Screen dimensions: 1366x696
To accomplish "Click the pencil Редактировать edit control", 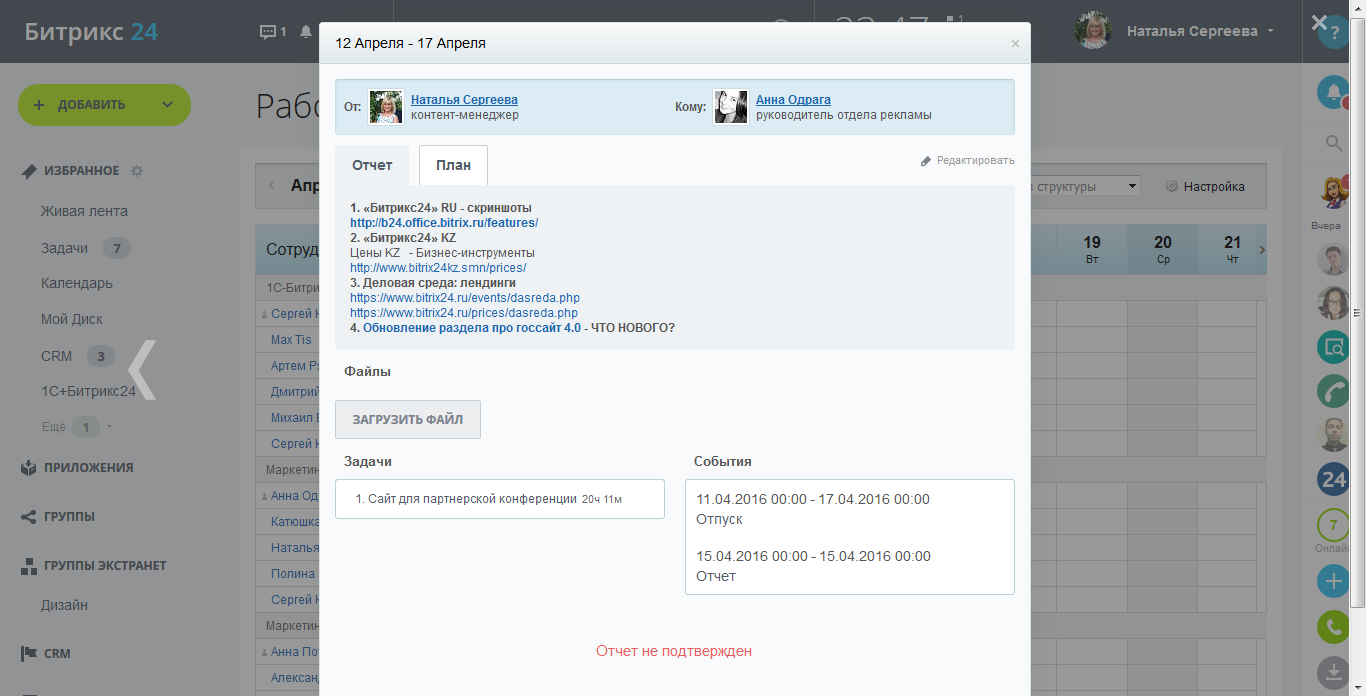I will (x=967, y=161).
